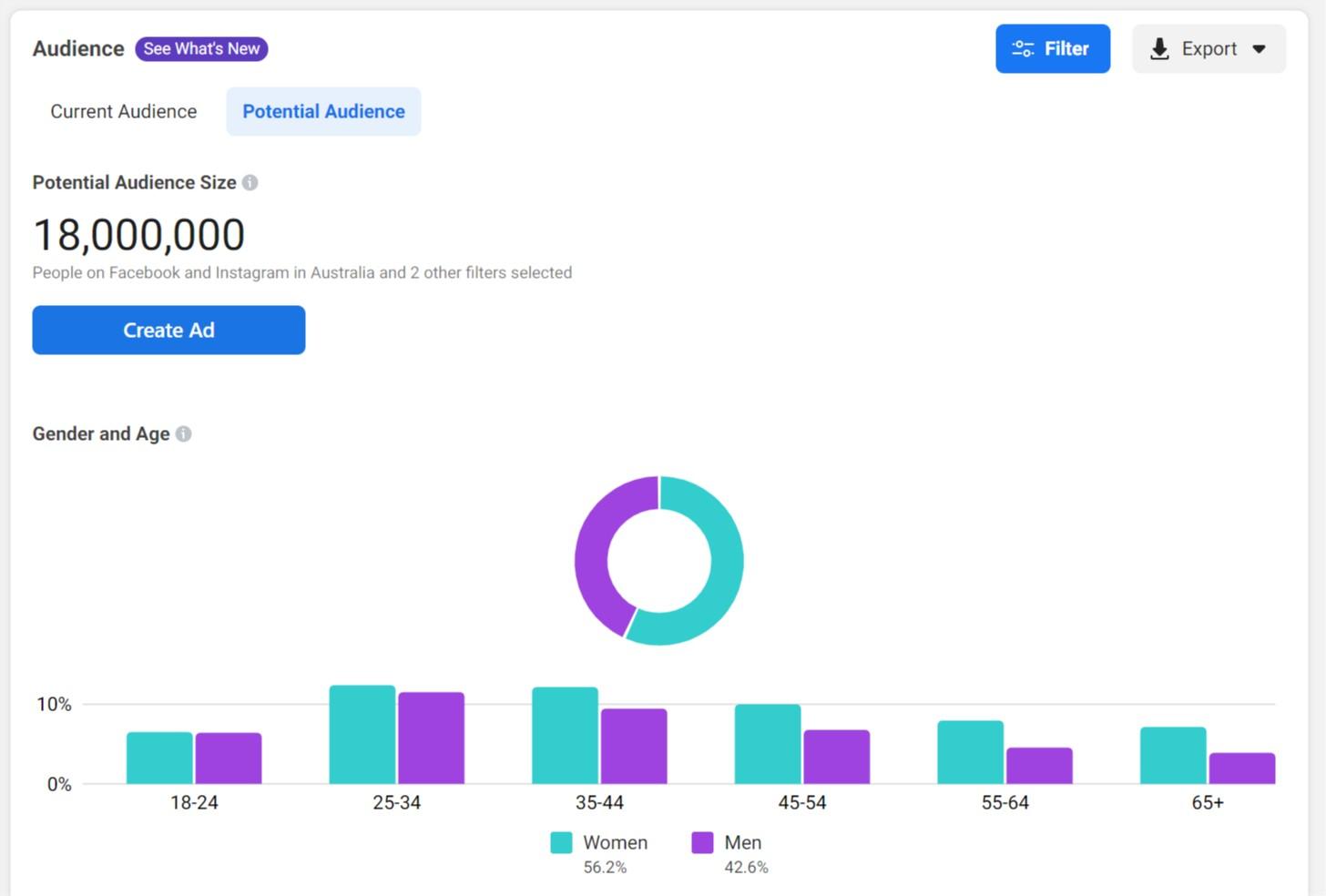Click the Export dropdown arrow
1326x896 pixels.
point(1259,49)
